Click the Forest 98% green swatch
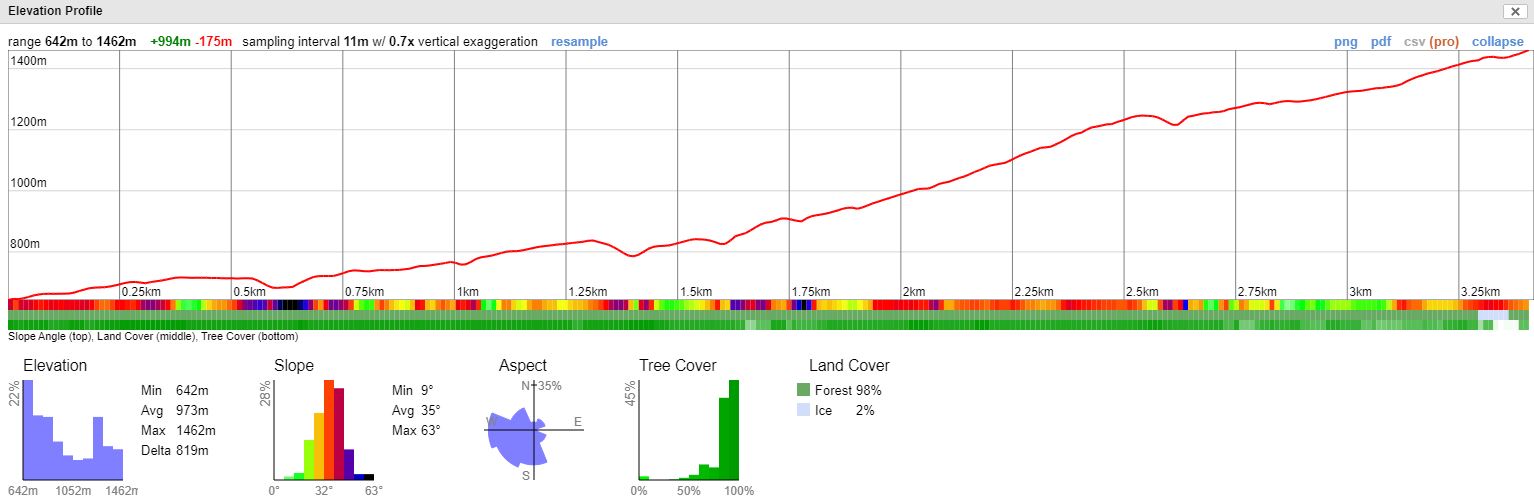 (x=803, y=391)
